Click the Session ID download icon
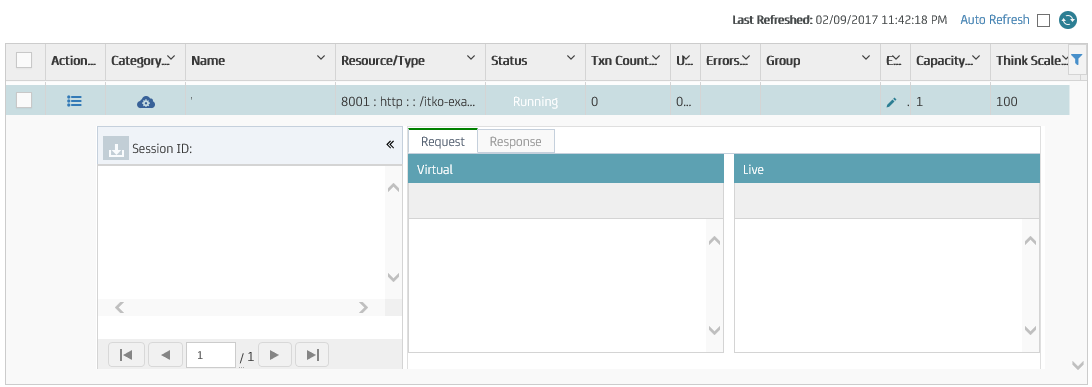 [x=116, y=148]
